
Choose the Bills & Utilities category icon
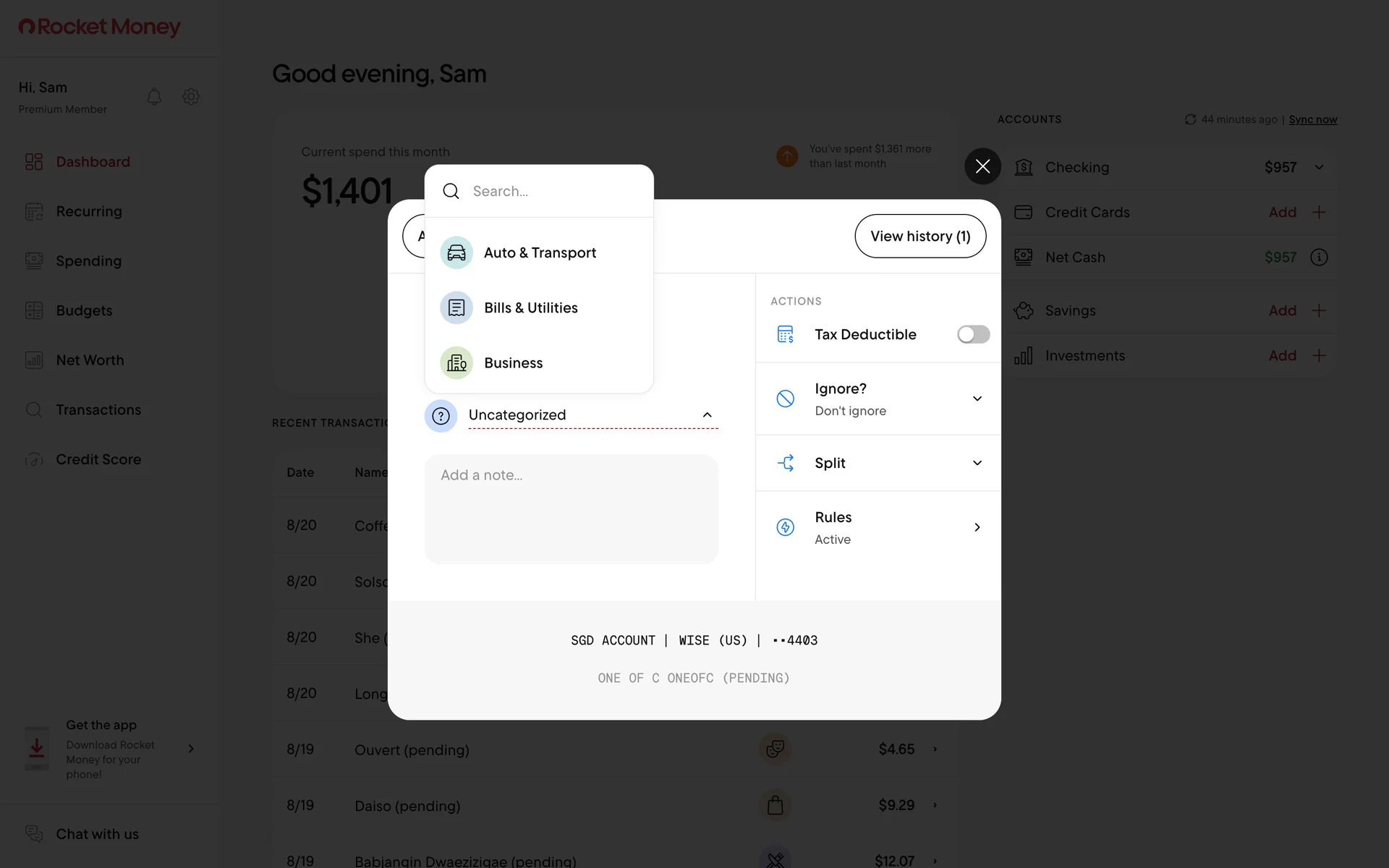coord(456,307)
